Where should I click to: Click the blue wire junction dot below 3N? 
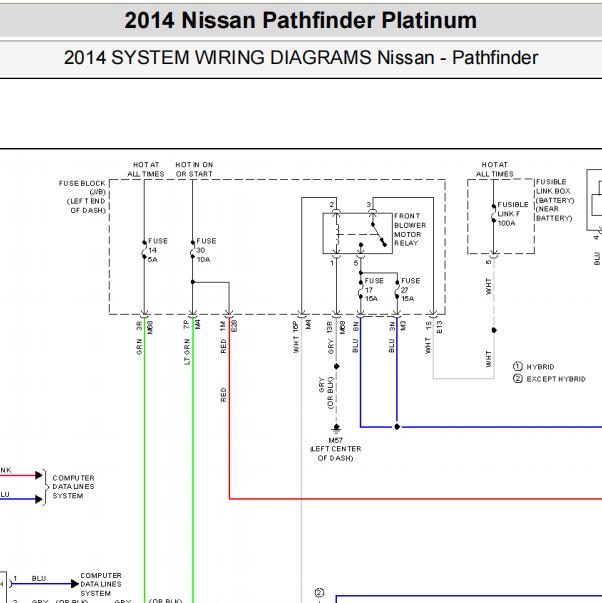pos(397,427)
